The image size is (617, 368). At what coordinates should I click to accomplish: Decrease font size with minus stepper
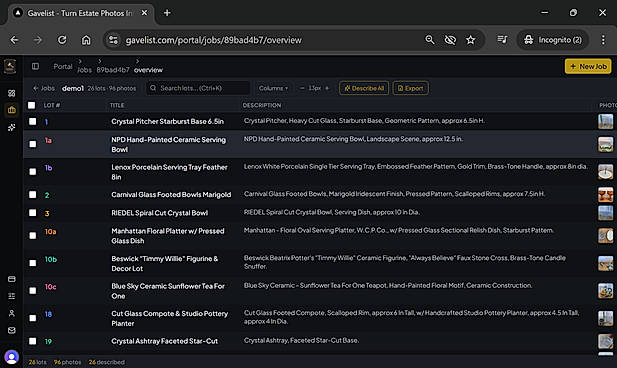[x=302, y=88]
